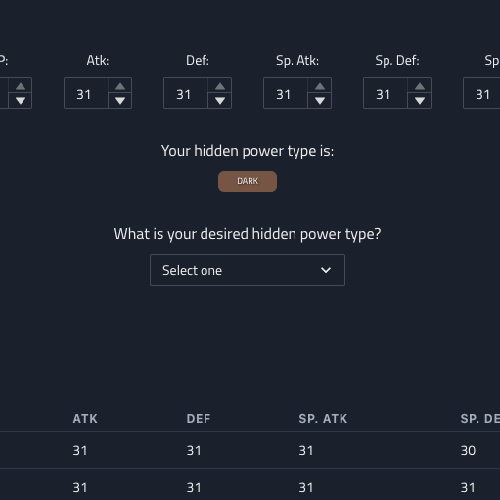
Task: Decrease the Sp. Atk IV value
Action: [x=320, y=101]
